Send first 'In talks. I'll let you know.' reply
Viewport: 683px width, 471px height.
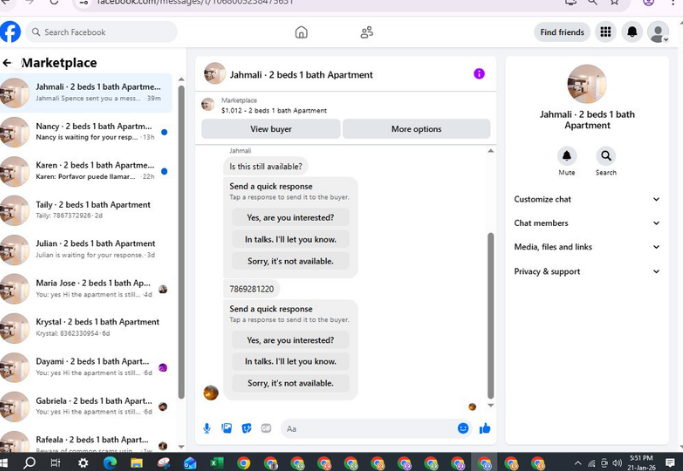[290, 239]
